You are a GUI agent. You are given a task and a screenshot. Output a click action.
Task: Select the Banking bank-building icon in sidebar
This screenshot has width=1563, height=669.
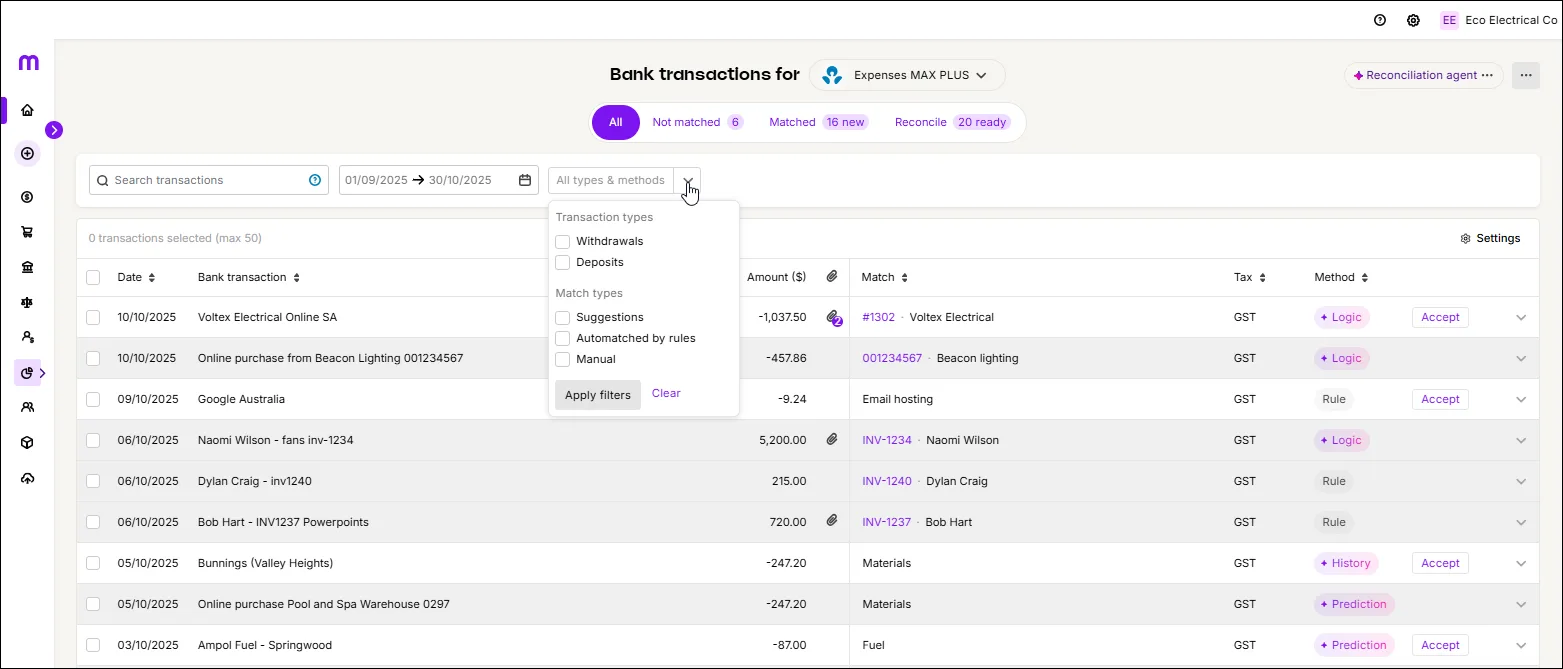(27, 267)
